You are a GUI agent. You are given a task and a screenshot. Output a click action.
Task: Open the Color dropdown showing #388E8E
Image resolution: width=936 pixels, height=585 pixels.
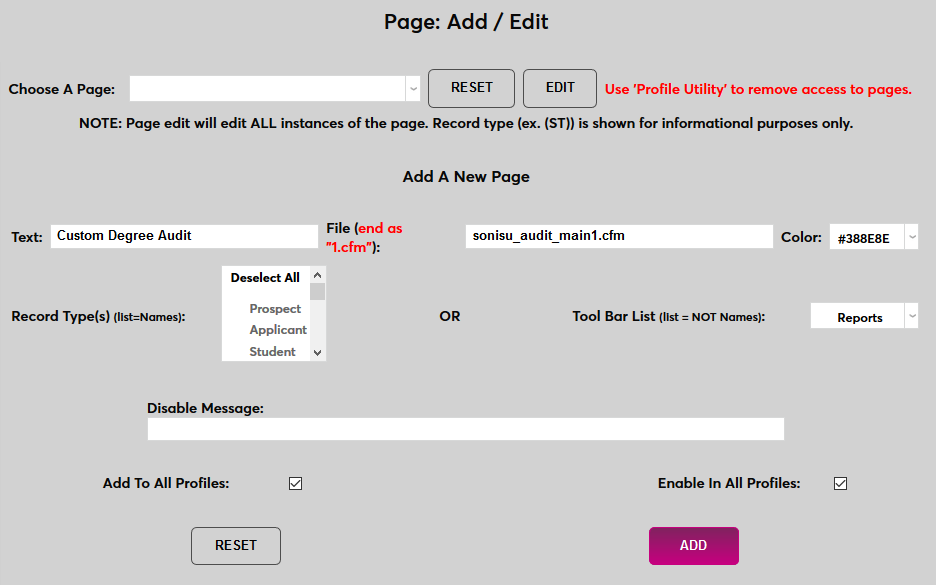(873, 237)
